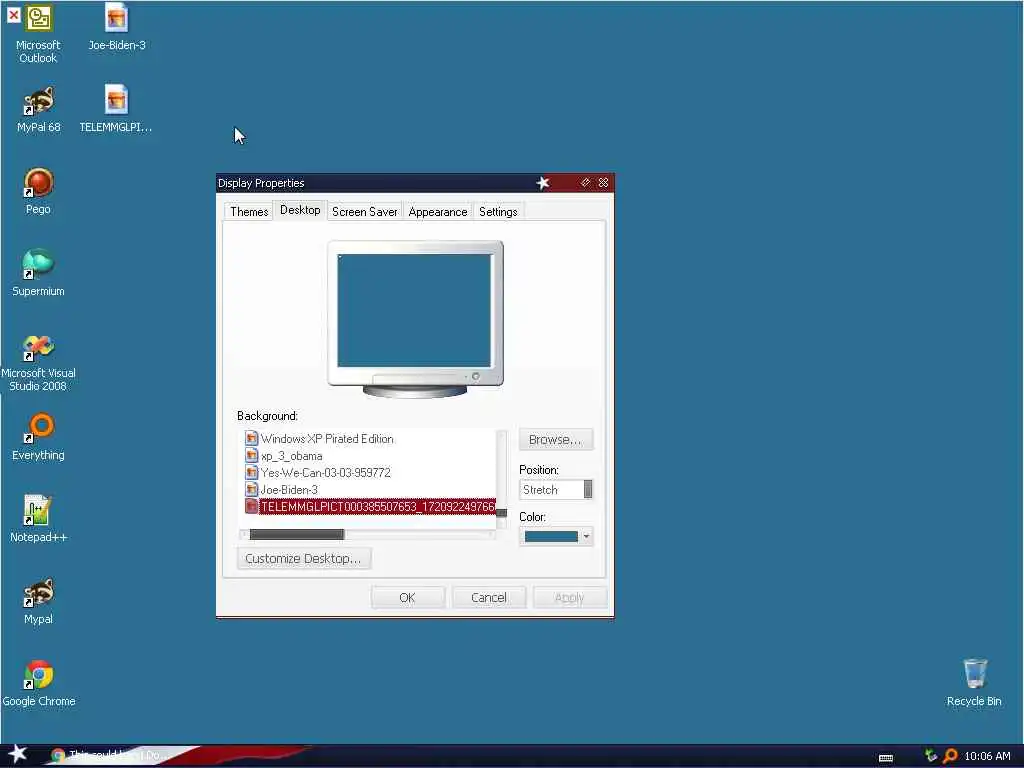Click the Browse... button
The image size is (1024, 768).
(x=556, y=440)
